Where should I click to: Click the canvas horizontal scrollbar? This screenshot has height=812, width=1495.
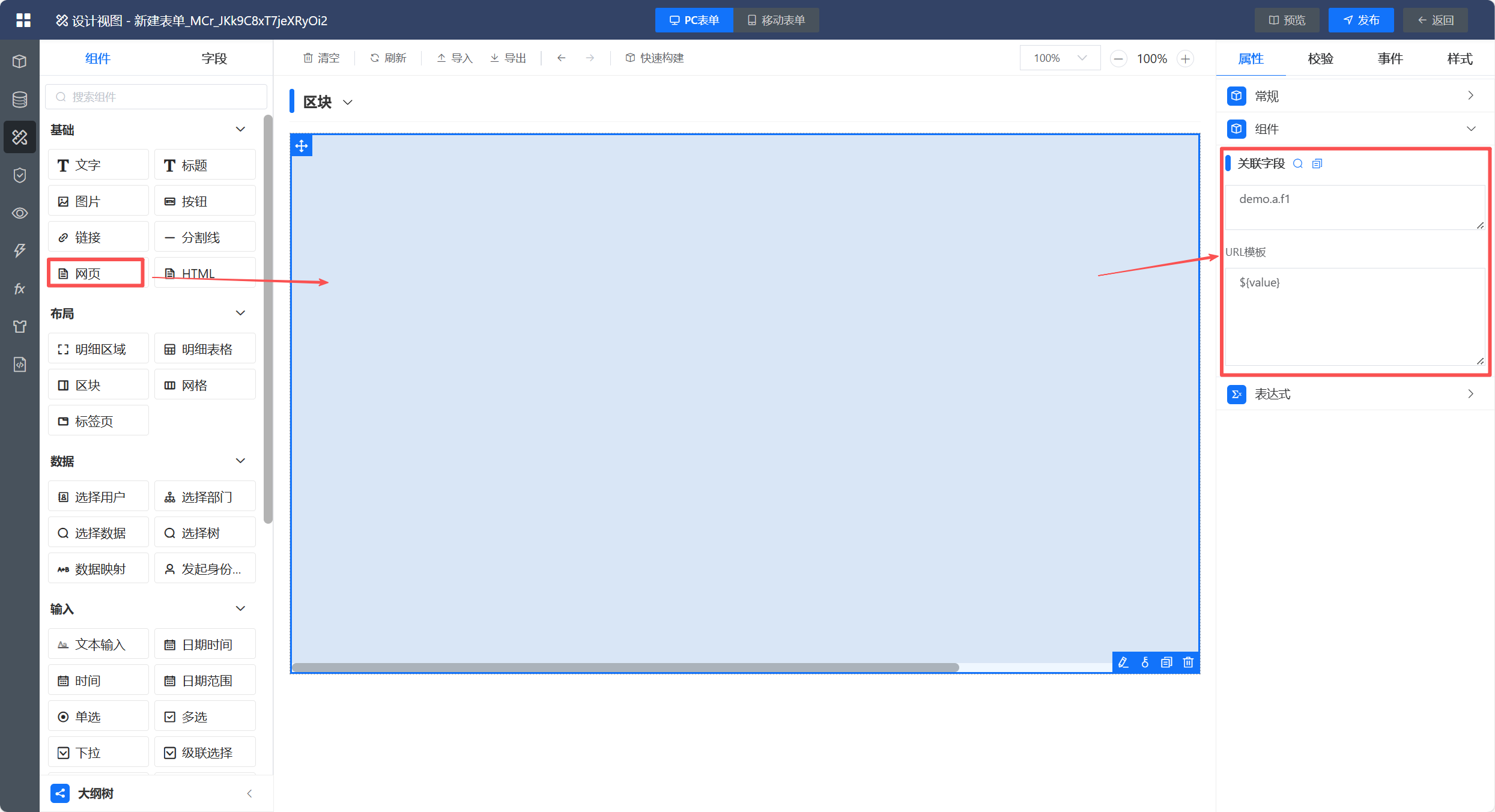[x=625, y=667]
